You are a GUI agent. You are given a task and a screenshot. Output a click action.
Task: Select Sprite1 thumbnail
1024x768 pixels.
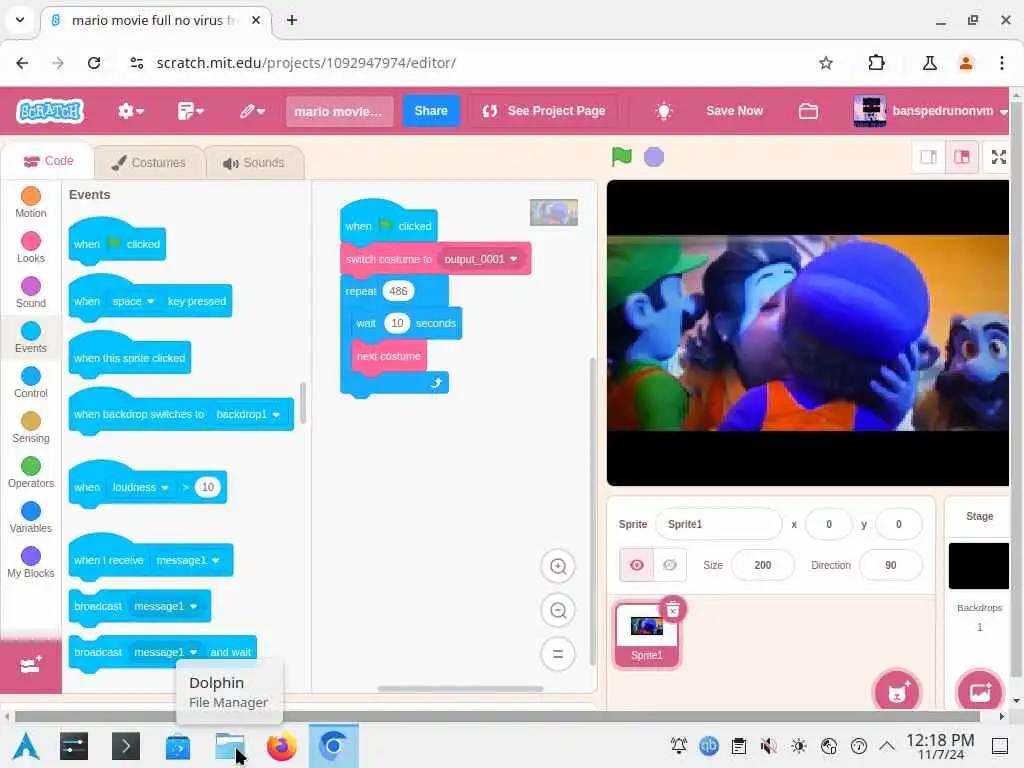[647, 635]
